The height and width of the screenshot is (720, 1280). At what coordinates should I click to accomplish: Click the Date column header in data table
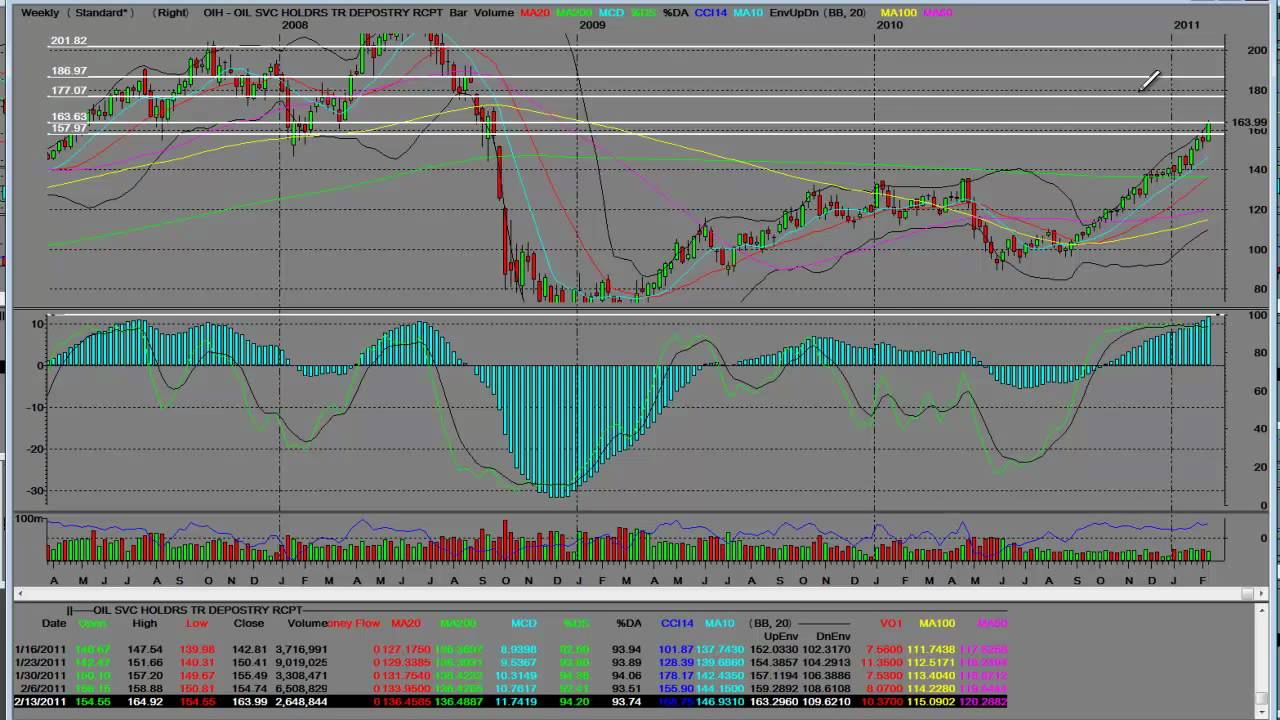point(54,623)
